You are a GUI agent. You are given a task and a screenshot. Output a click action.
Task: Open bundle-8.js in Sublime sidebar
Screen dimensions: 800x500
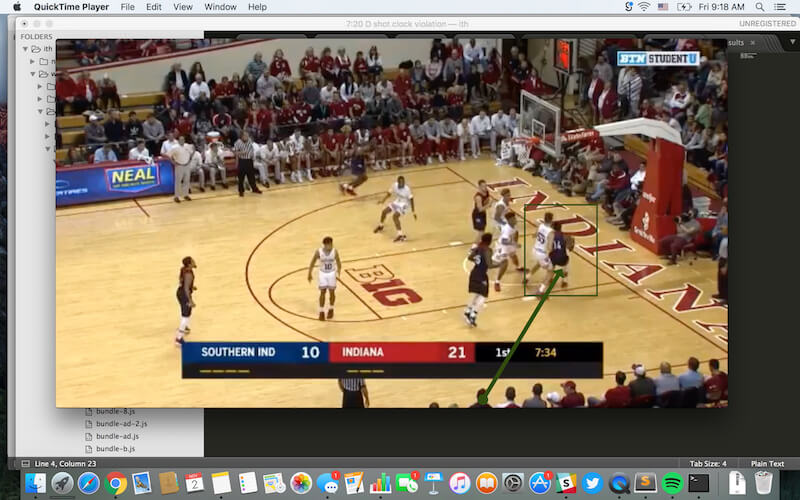(x=115, y=411)
